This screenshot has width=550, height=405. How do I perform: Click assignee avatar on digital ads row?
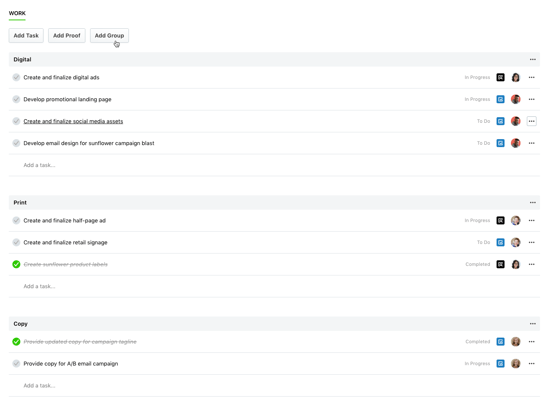click(x=516, y=77)
